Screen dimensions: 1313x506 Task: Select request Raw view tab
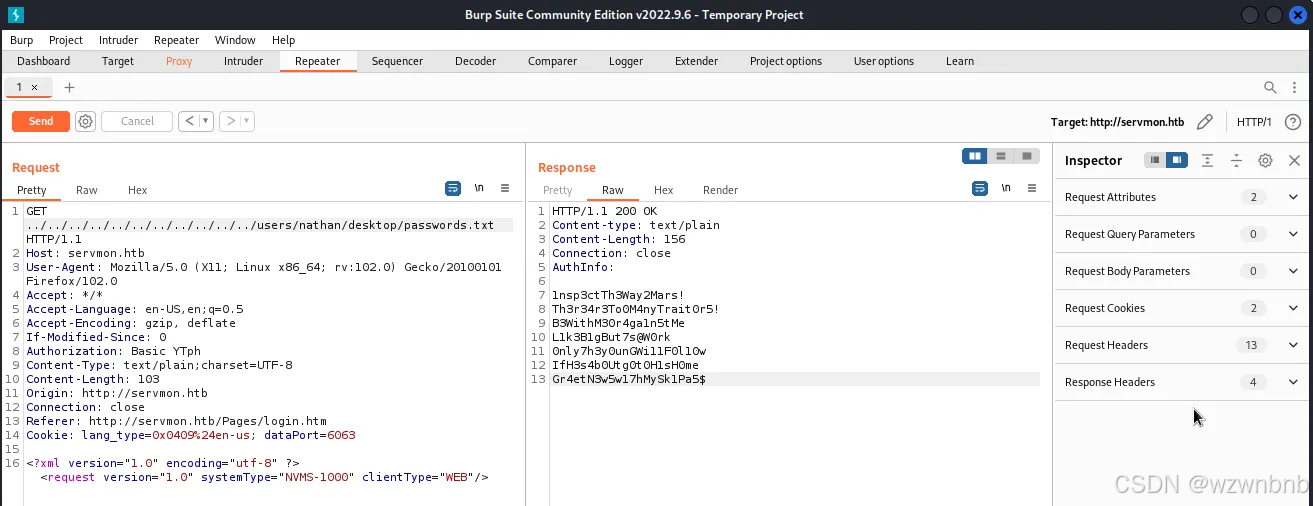(x=87, y=190)
